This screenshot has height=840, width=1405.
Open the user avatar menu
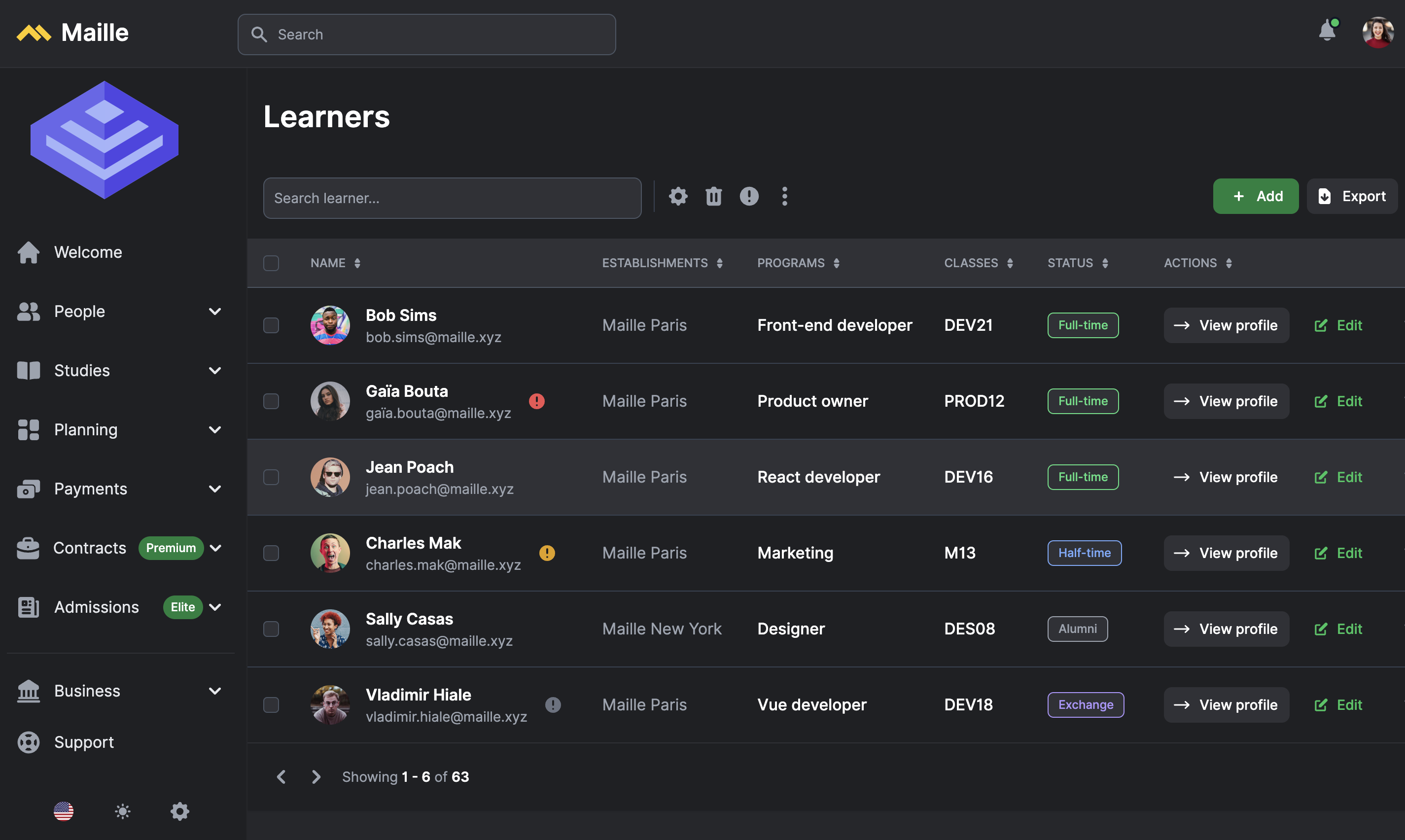[x=1378, y=32]
